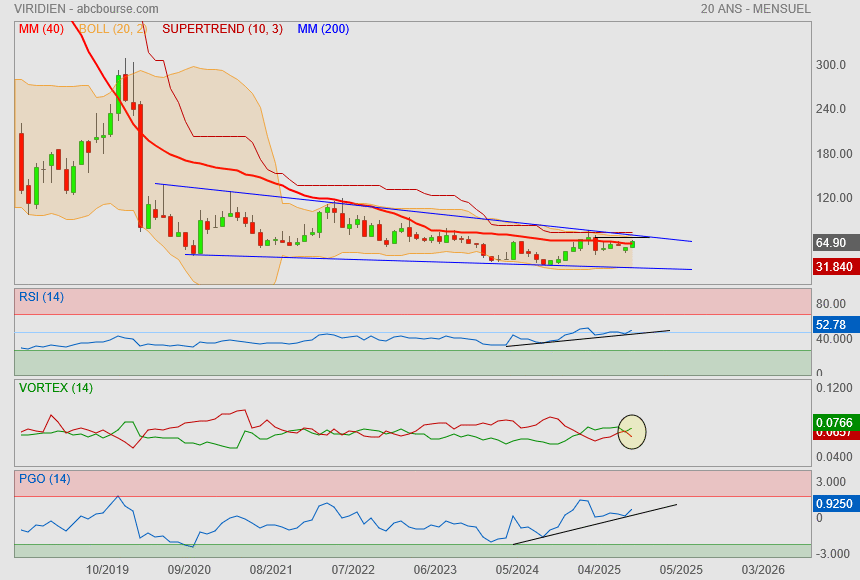Viewport: 860px width, 580px height.
Task: Click the 10/2019 date on time axis
Action: pyautogui.click(x=107, y=570)
